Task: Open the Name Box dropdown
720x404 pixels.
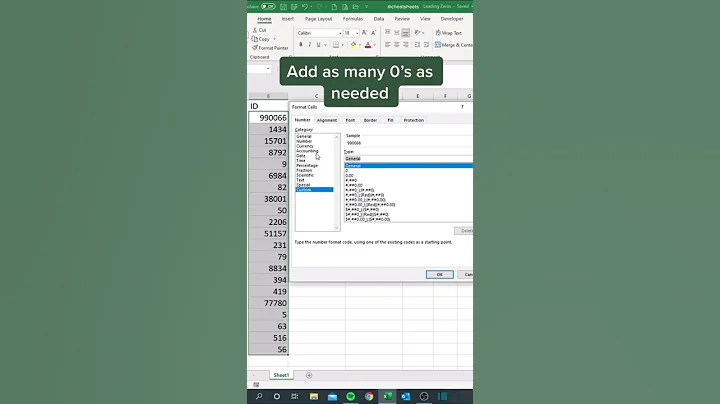Action: 268,69
